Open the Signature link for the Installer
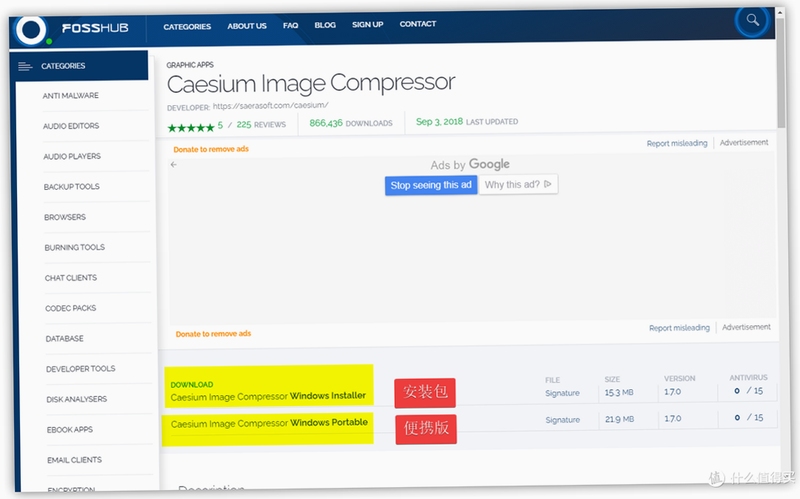This screenshot has width=800, height=499. (x=562, y=393)
